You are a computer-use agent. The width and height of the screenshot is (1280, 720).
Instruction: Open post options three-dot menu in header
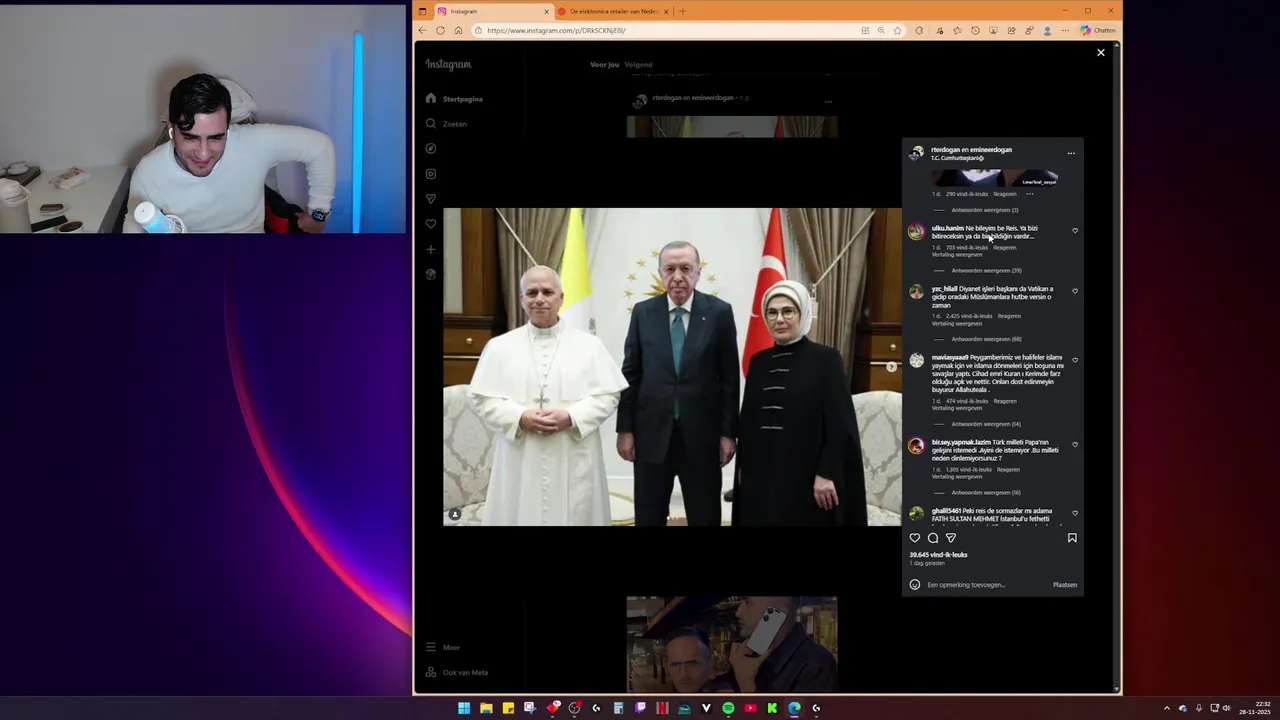tap(1071, 153)
